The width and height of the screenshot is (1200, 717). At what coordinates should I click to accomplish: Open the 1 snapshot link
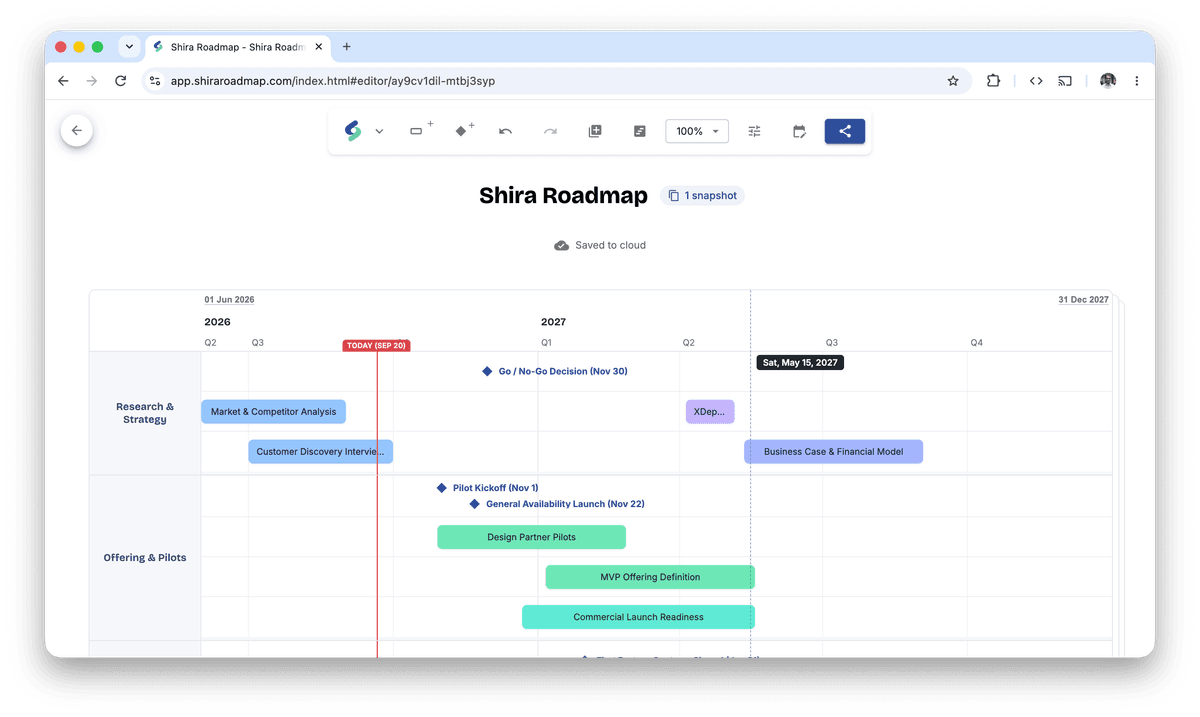(702, 196)
